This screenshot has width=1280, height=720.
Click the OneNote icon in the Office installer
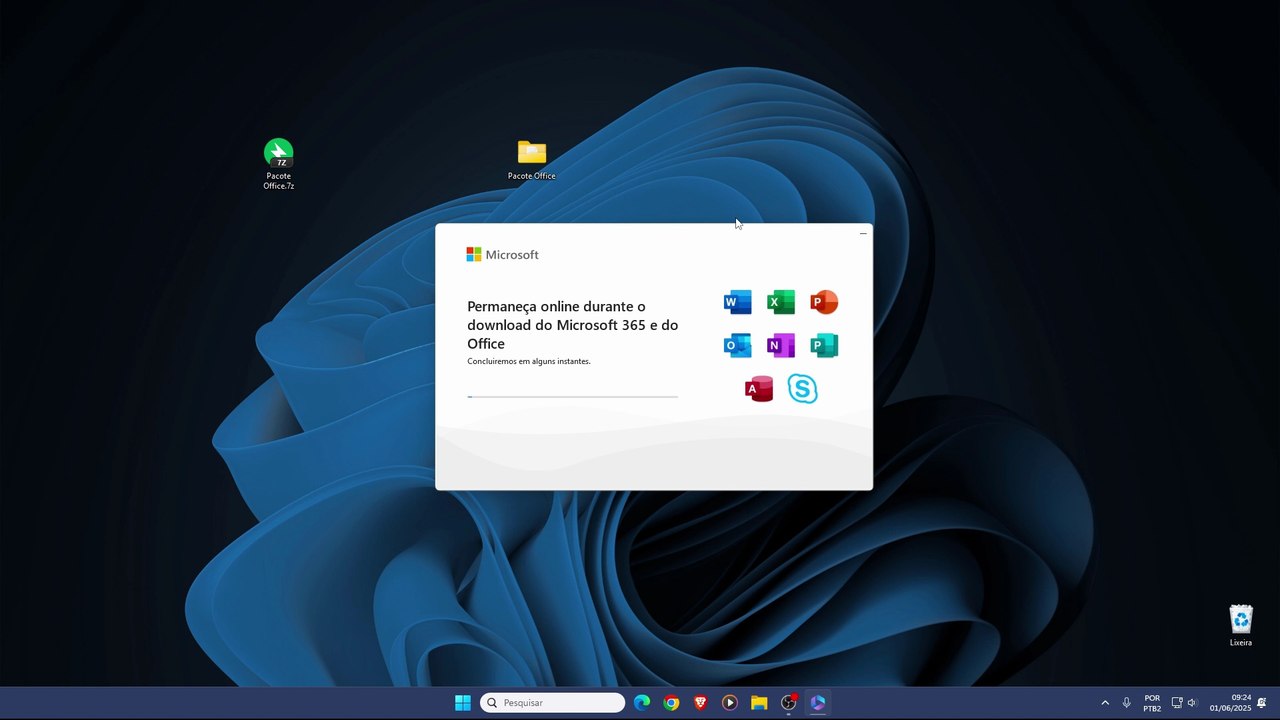click(780, 346)
